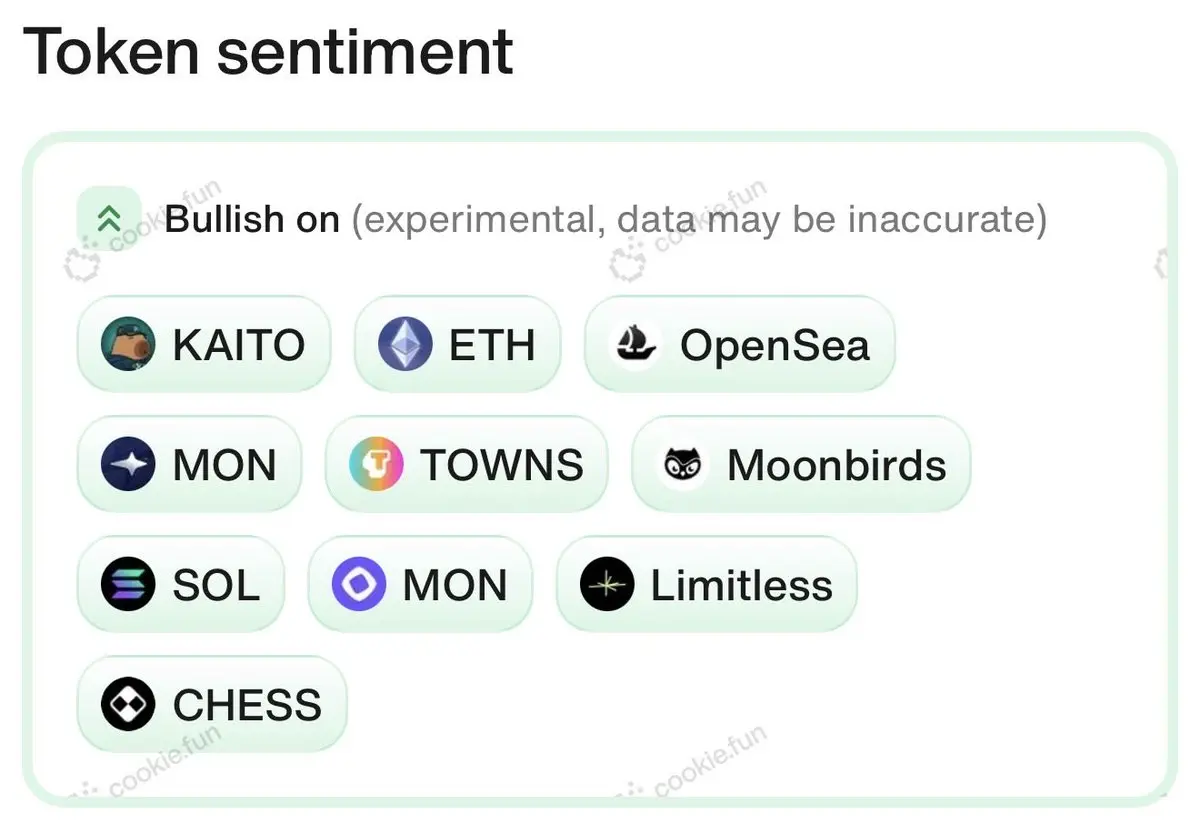Click the Ethereum diamond logo icon
Screen dimensions: 1200x824
[405, 345]
